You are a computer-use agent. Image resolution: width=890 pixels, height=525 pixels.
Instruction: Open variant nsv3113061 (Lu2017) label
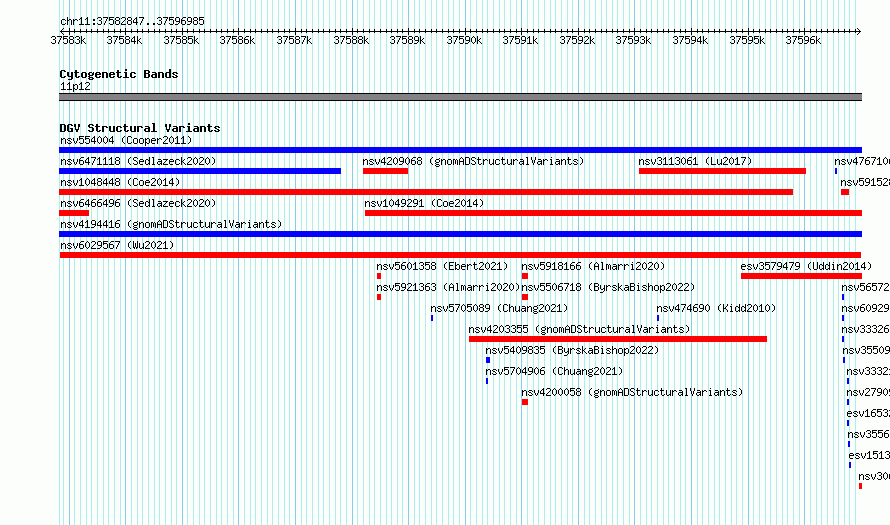point(695,161)
